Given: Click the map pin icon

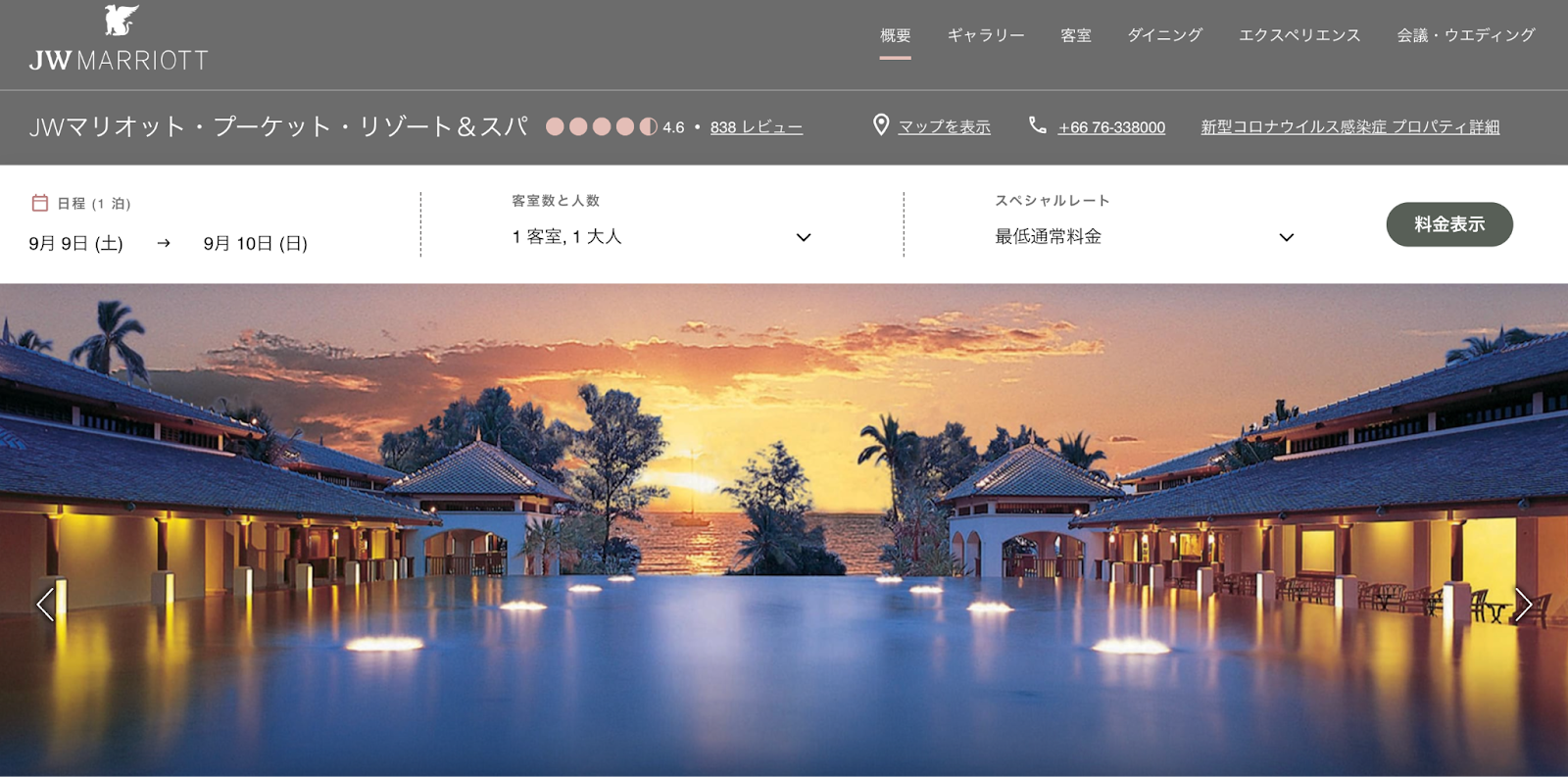Looking at the screenshot, I should [881, 125].
